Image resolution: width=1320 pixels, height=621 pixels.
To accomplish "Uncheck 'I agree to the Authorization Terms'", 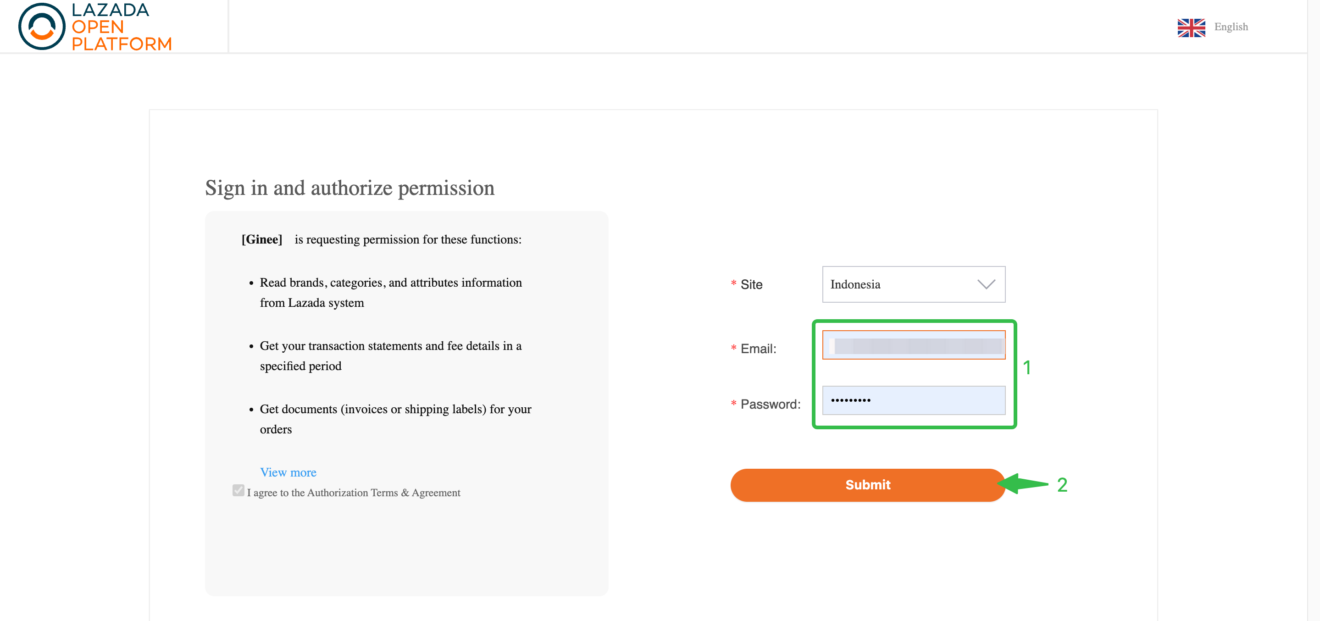I will coord(238,490).
